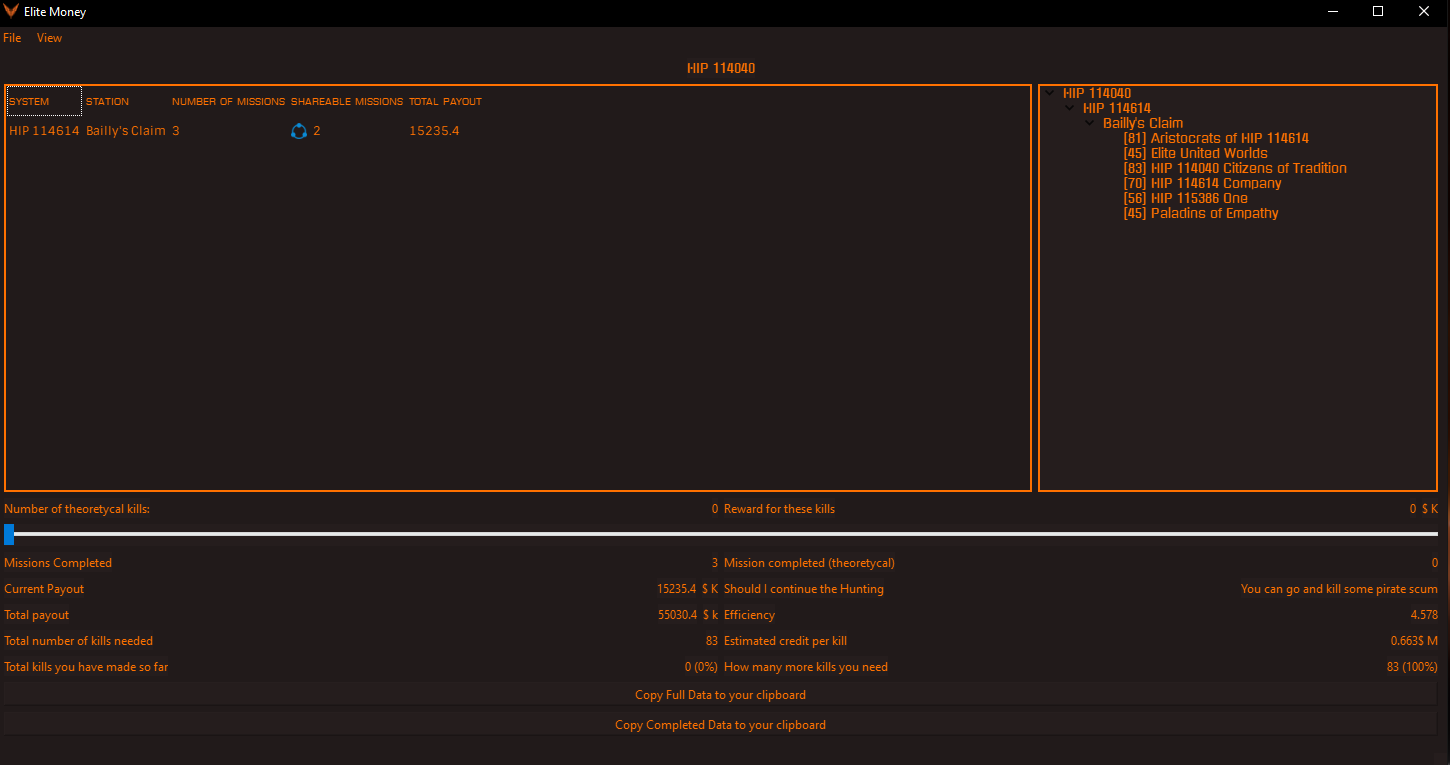Select the root HIP 114040 tree label
Image resolution: width=1450 pixels, height=765 pixels.
1097,93
